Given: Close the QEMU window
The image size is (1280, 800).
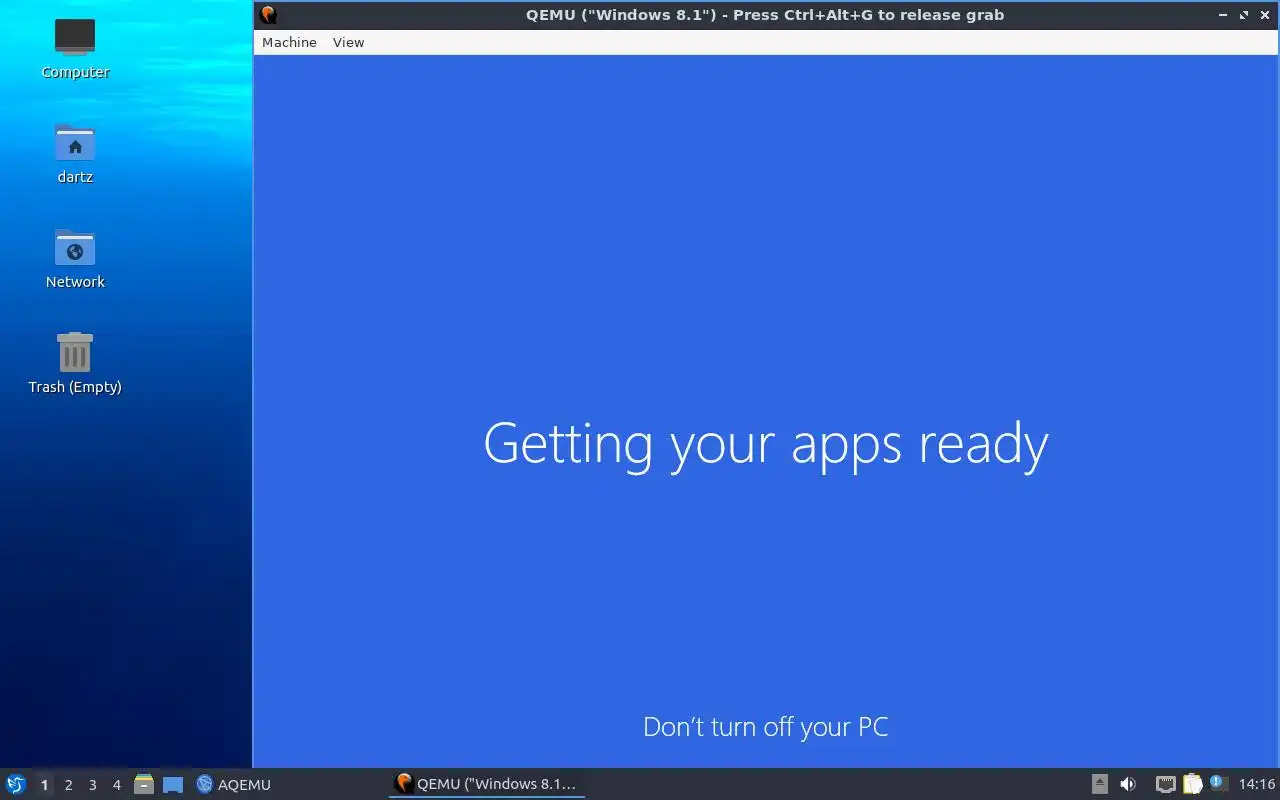Looking at the screenshot, I should (x=1265, y=15).
